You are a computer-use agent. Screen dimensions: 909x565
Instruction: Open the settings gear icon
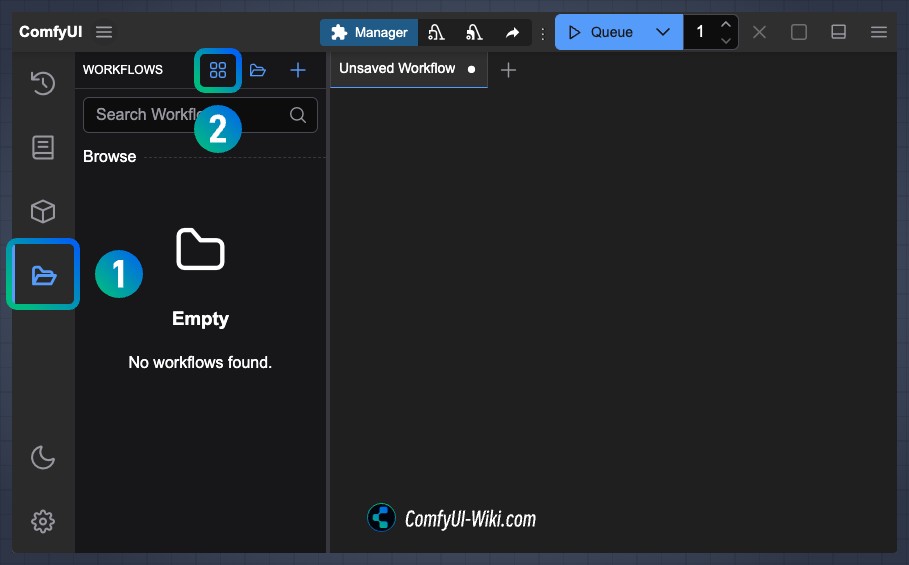click(x=43, y=522)
